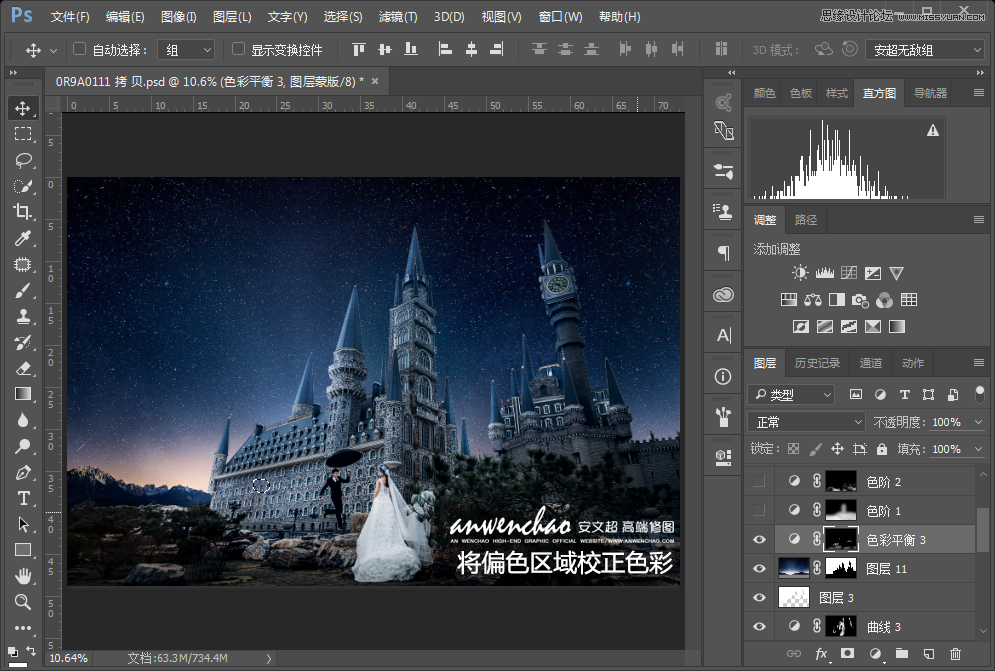The width and height of the screenshot is (995, 671).
Task: Open the 组 auto-select dropdown
Action: click(186, 50)
